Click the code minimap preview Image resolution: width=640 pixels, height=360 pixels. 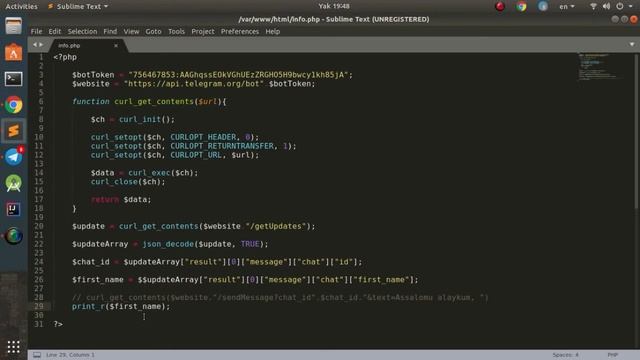click(x=601, y=67)
